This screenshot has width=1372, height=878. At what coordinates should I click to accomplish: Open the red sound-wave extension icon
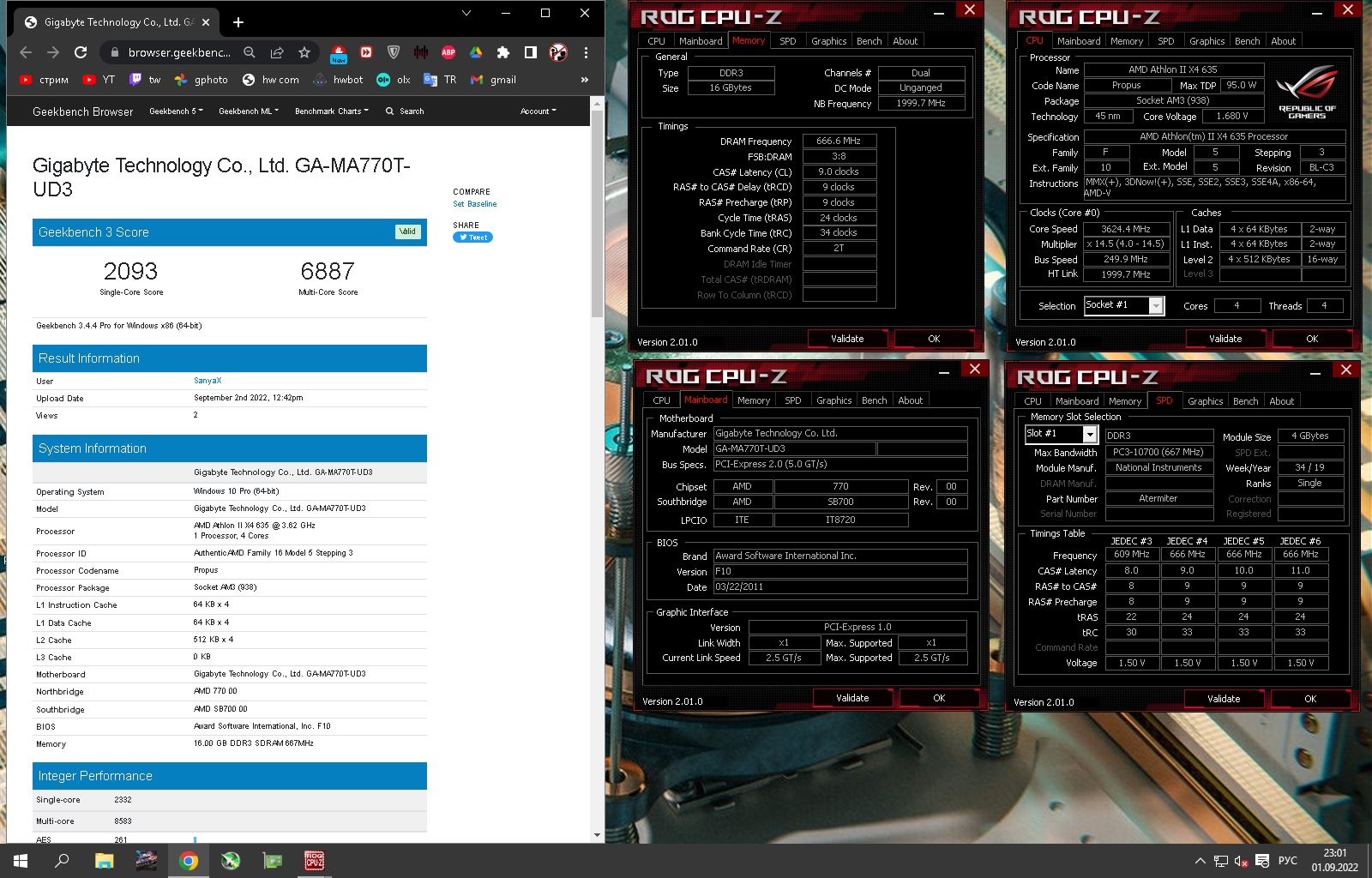coord(421,52)
